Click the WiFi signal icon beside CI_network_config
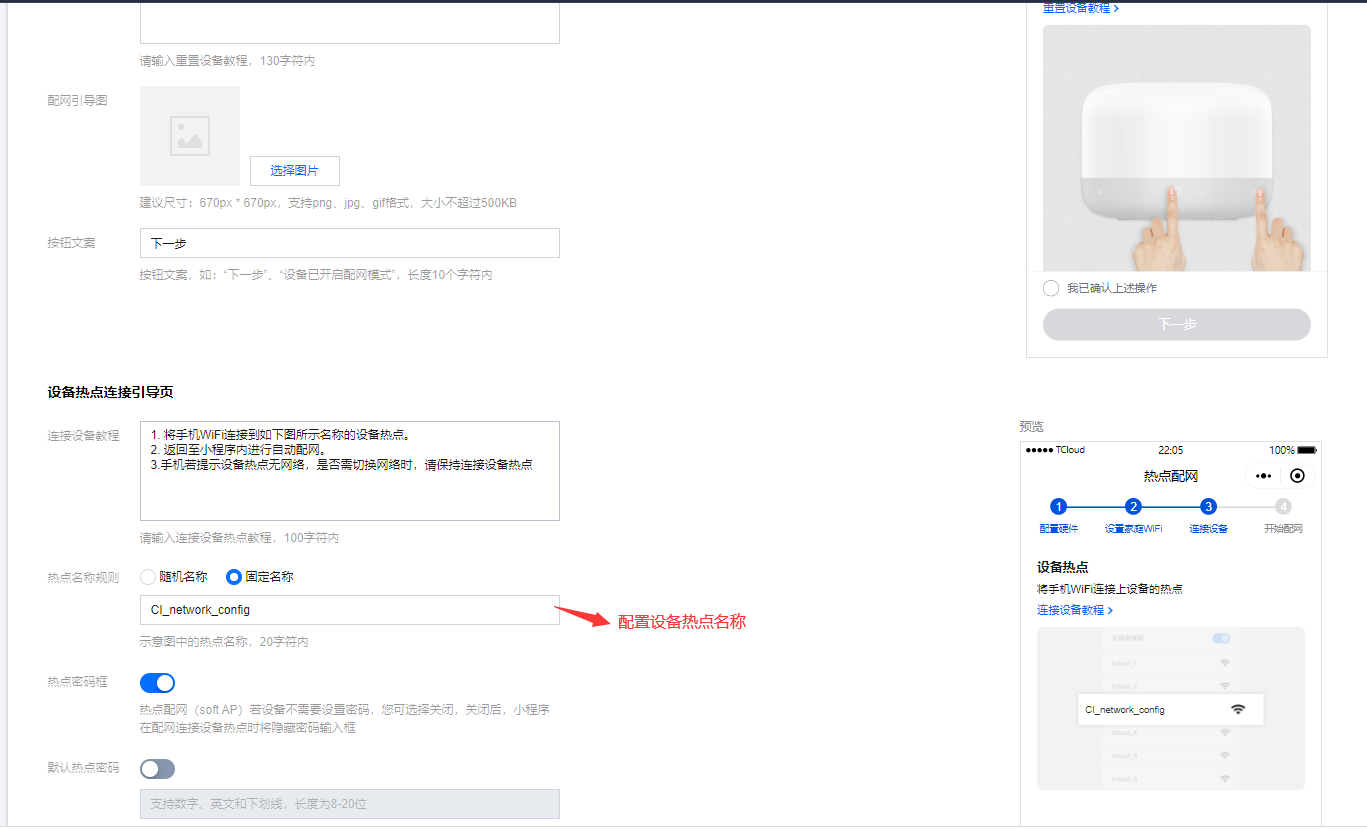 (1239, 708)
